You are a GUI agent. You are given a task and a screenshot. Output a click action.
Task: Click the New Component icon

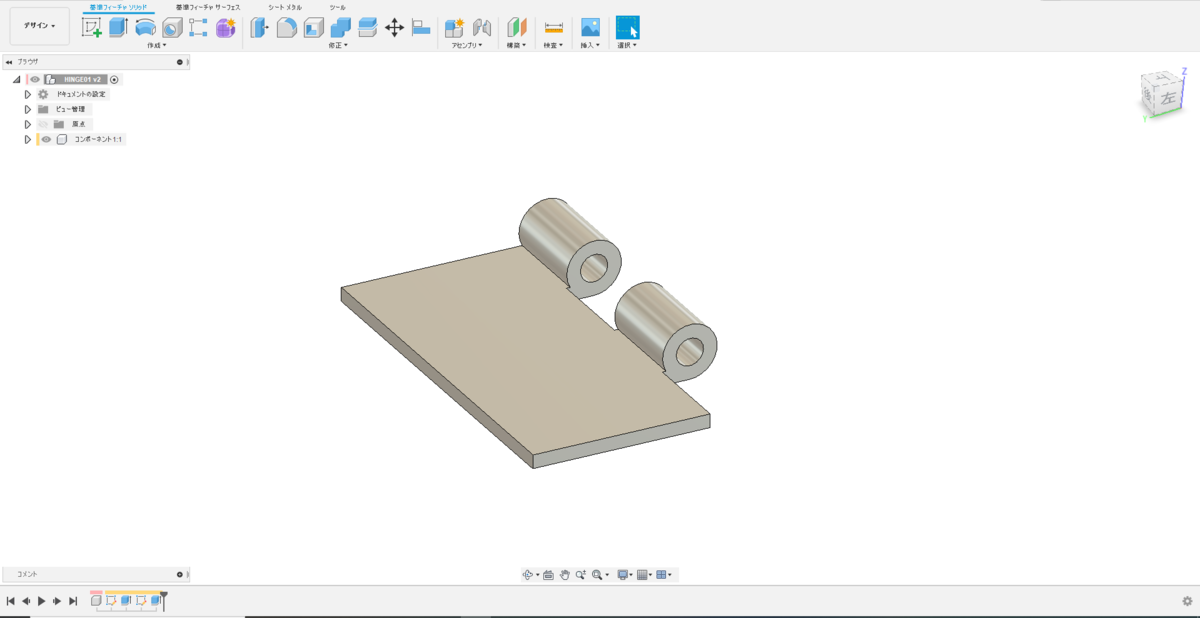pyautogui.click(x=454, y=28)
